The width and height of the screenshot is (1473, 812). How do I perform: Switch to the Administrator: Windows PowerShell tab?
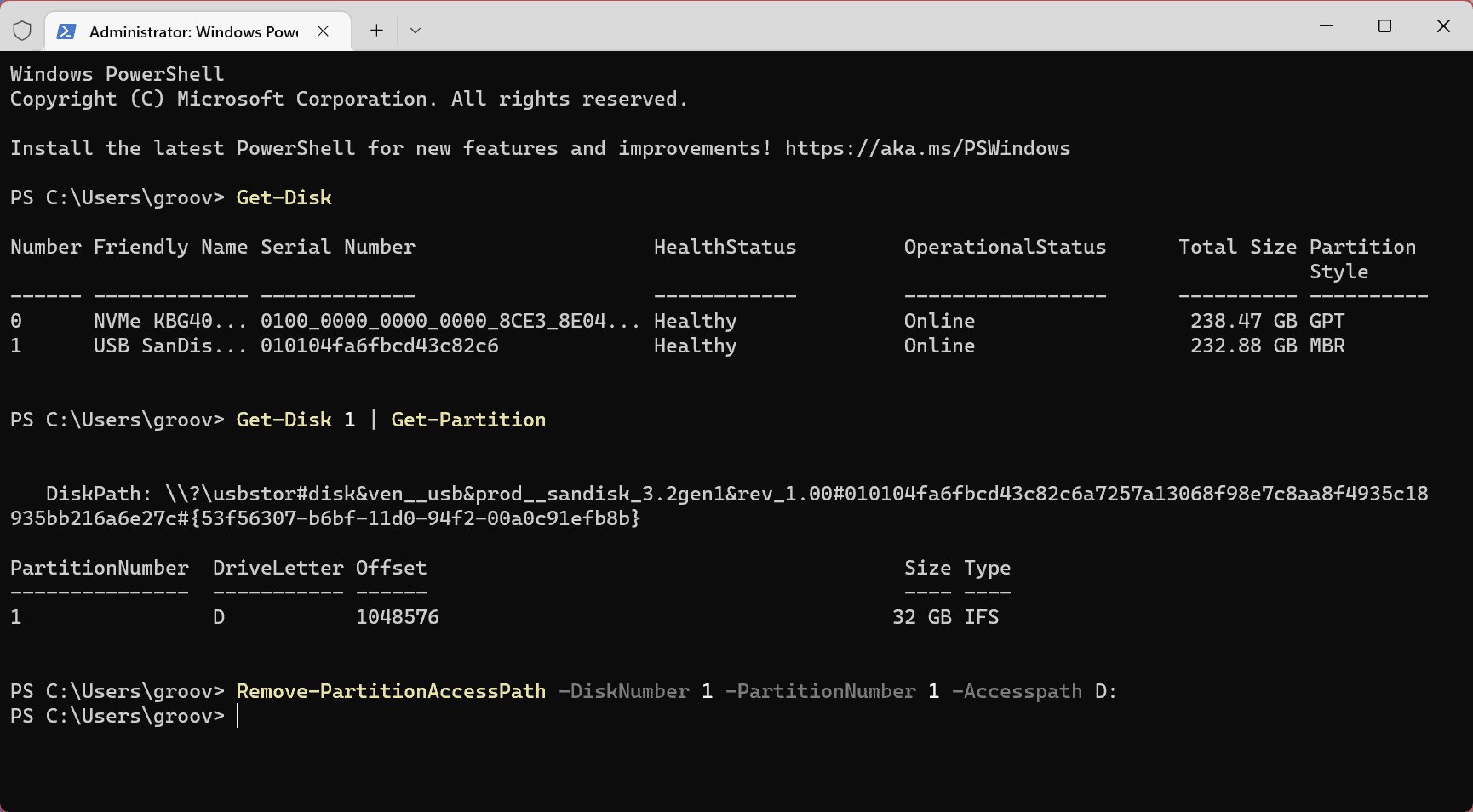(x=192, y=31)
